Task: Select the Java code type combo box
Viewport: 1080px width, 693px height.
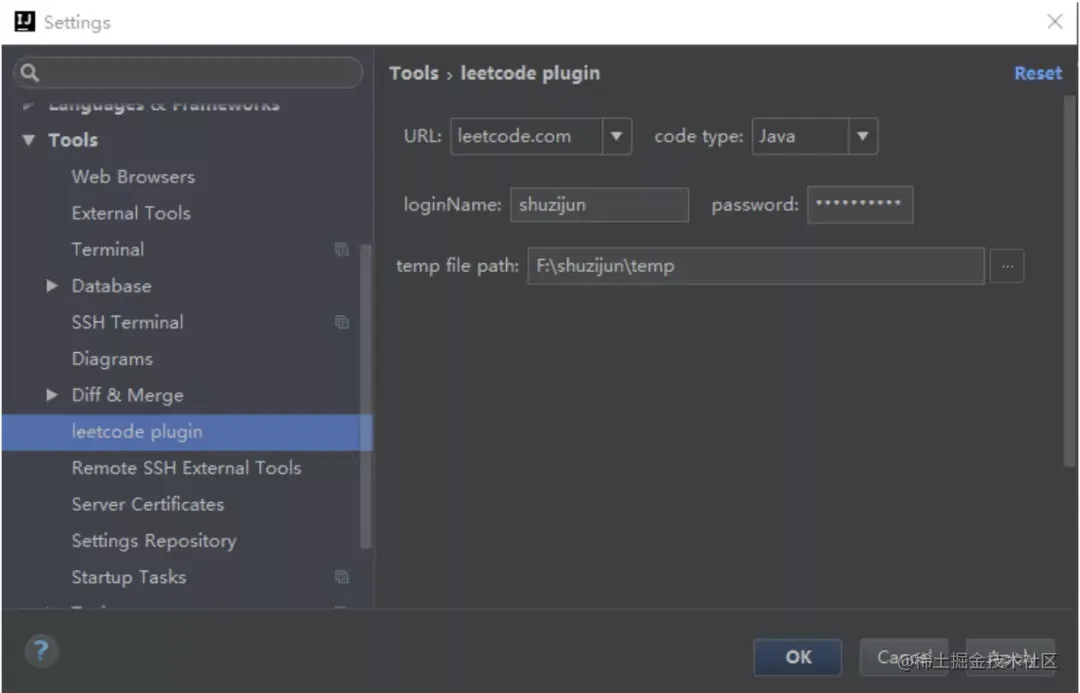Action: pos(815,136)
